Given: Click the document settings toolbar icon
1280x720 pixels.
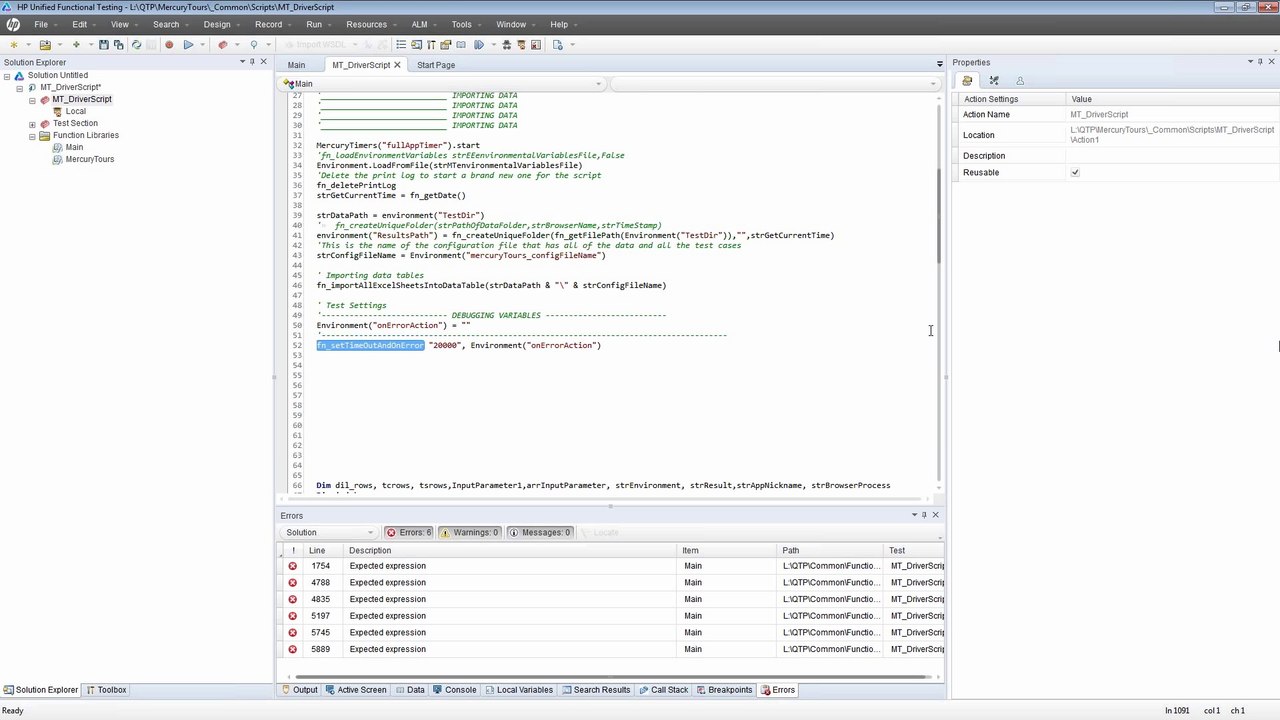Looking at the screenshot, I should (x=558, y=45).
